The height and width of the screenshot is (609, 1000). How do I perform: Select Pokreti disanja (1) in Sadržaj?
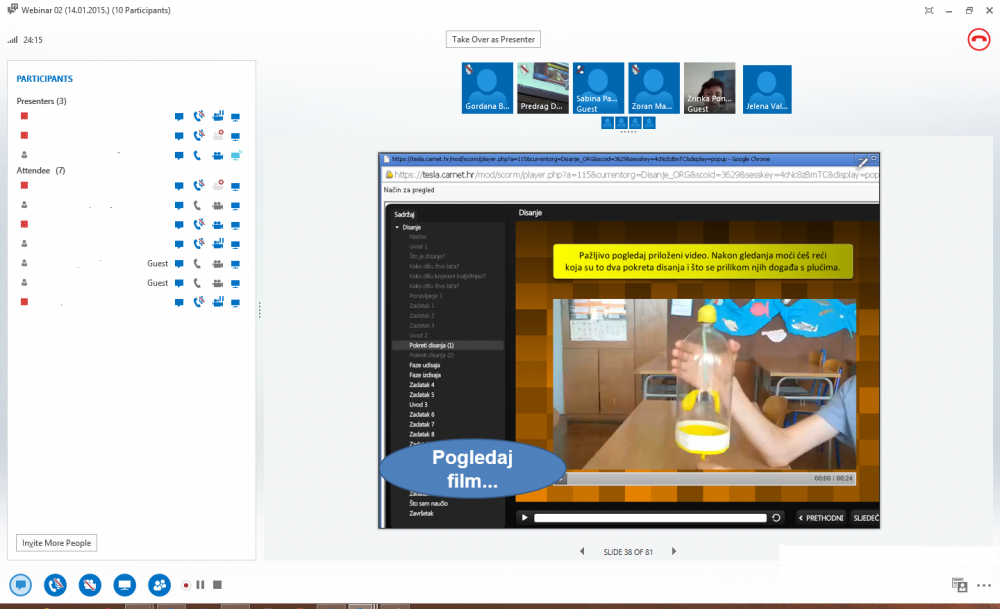(x=431, y=346)
